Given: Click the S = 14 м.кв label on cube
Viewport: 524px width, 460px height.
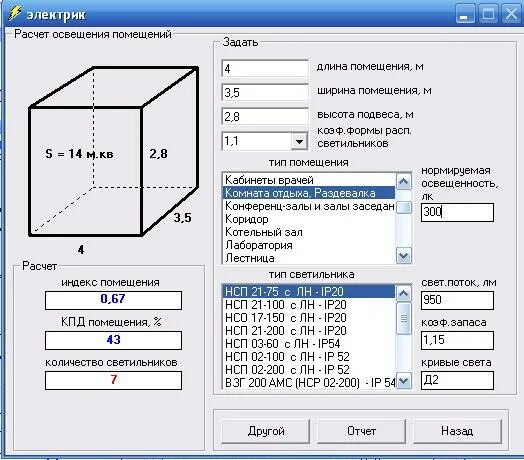Looking at the screenshot, I should coord(79,154).
